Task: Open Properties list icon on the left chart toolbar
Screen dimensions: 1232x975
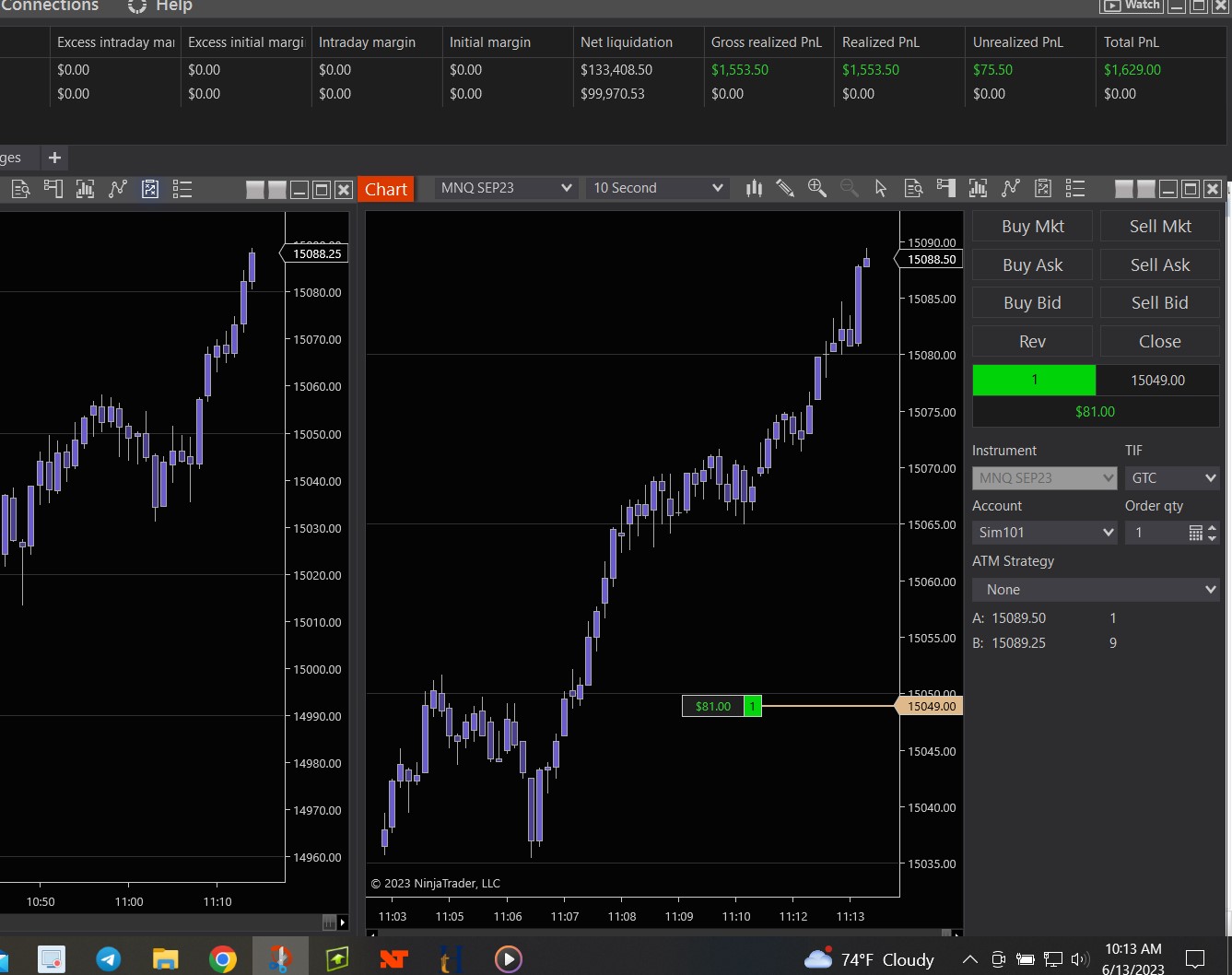Action: point(182,189)
